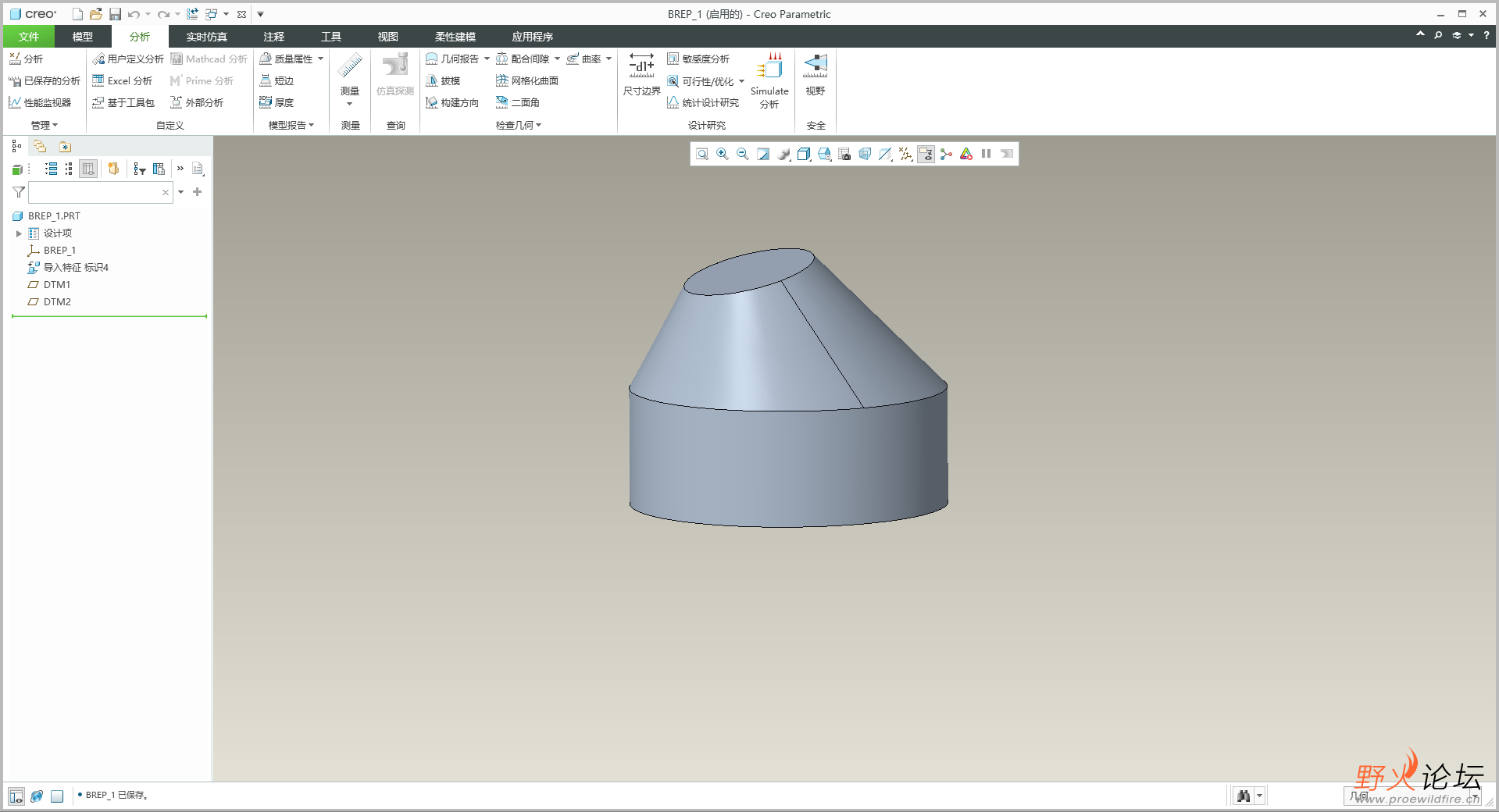The image size is (1499, 812).
Task: Click the Excel 分析 tool
Action: point(122,80)
